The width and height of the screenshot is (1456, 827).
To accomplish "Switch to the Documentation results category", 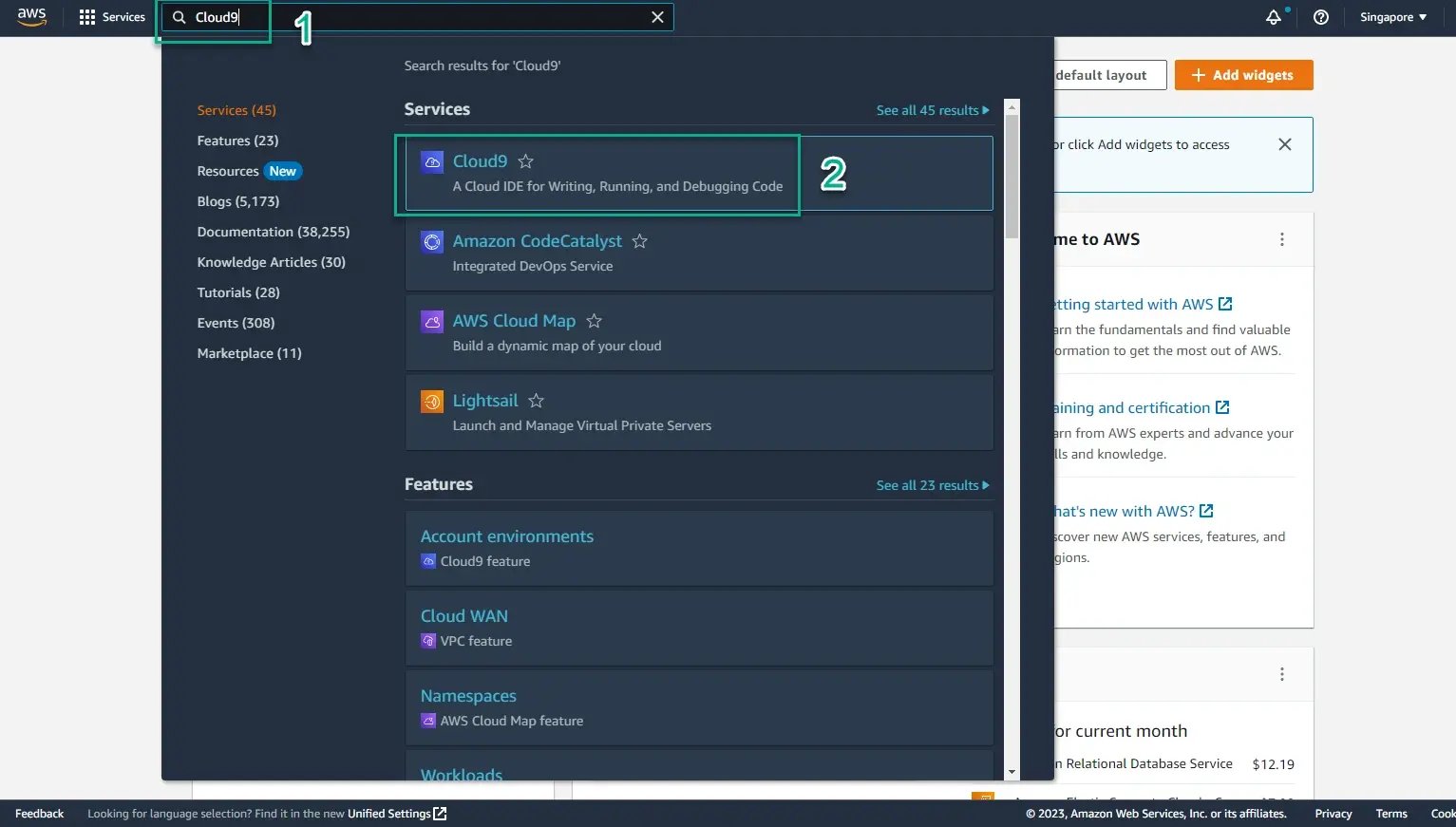I will [274, 231].
